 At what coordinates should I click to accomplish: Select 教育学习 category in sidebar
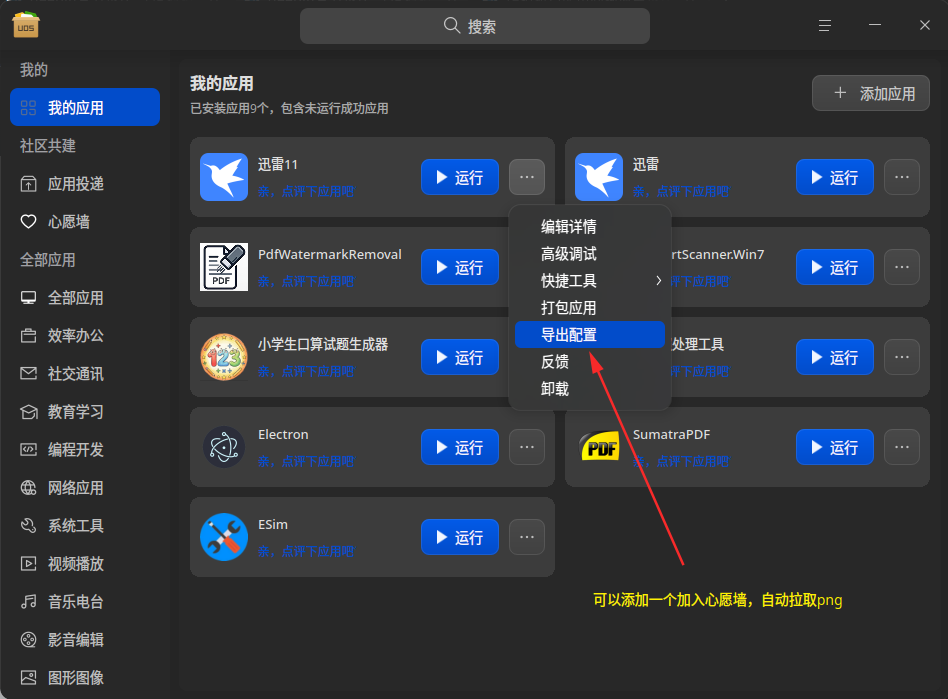tap(85, 412)
